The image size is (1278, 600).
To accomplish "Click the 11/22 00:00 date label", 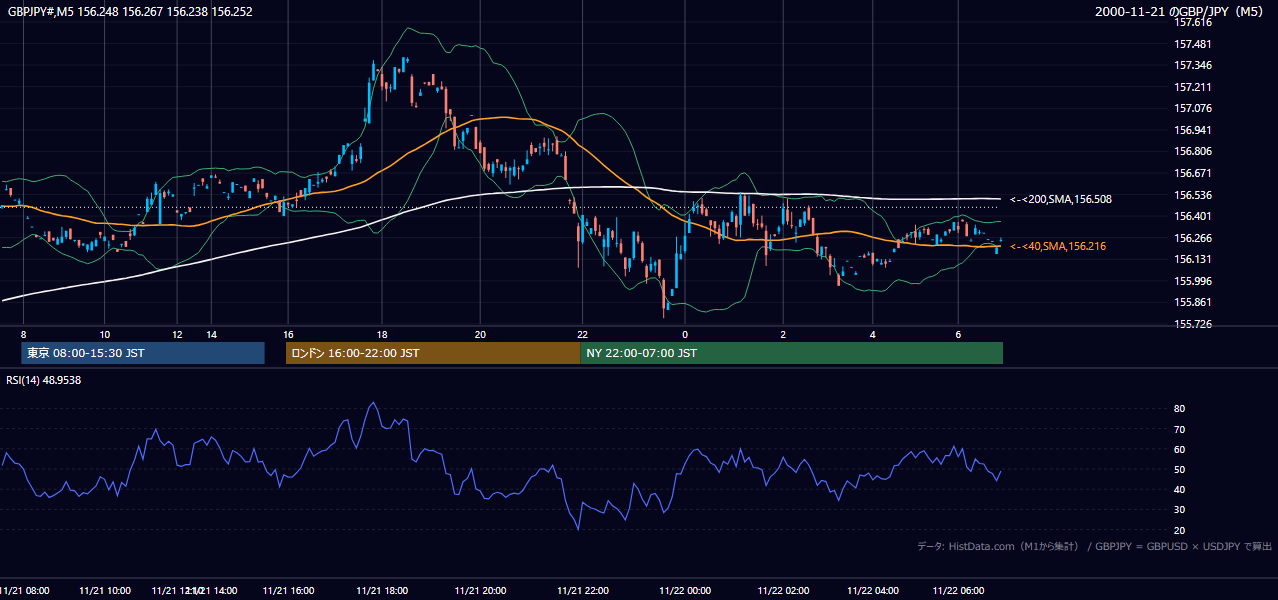I will pyautogui.click(x=685, y=591).
